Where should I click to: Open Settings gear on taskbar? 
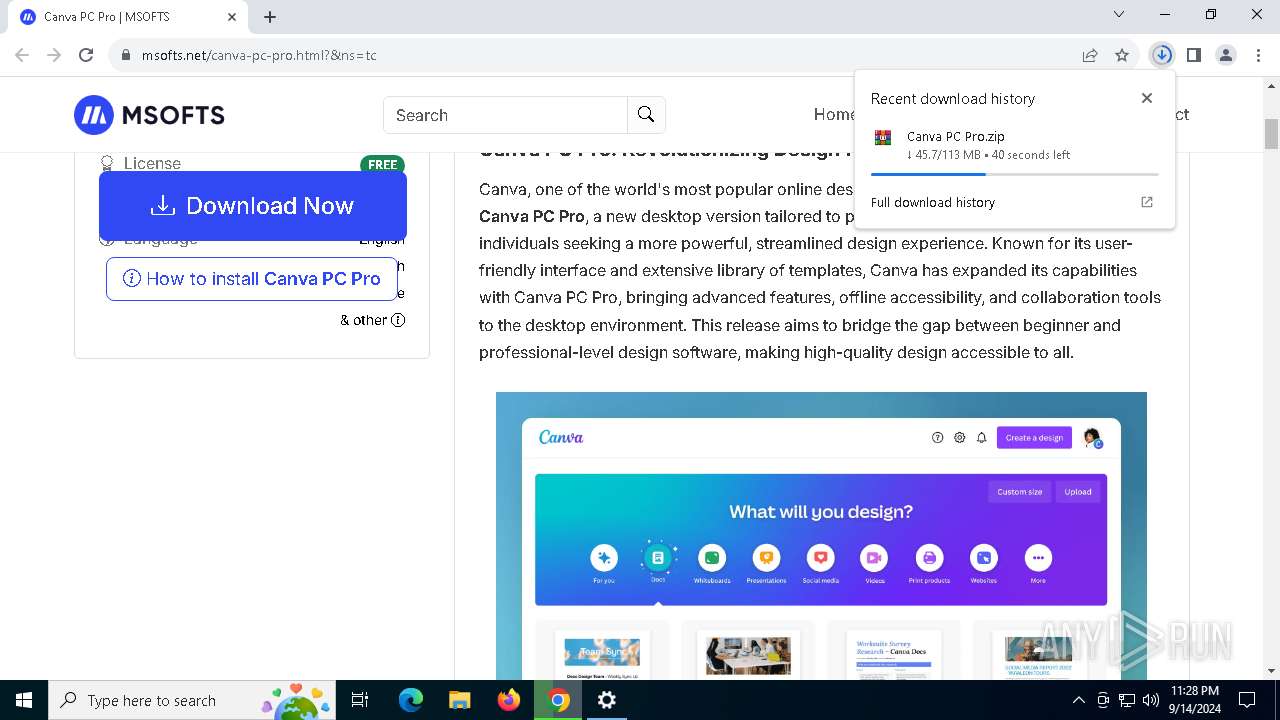[x=607, y=700]
